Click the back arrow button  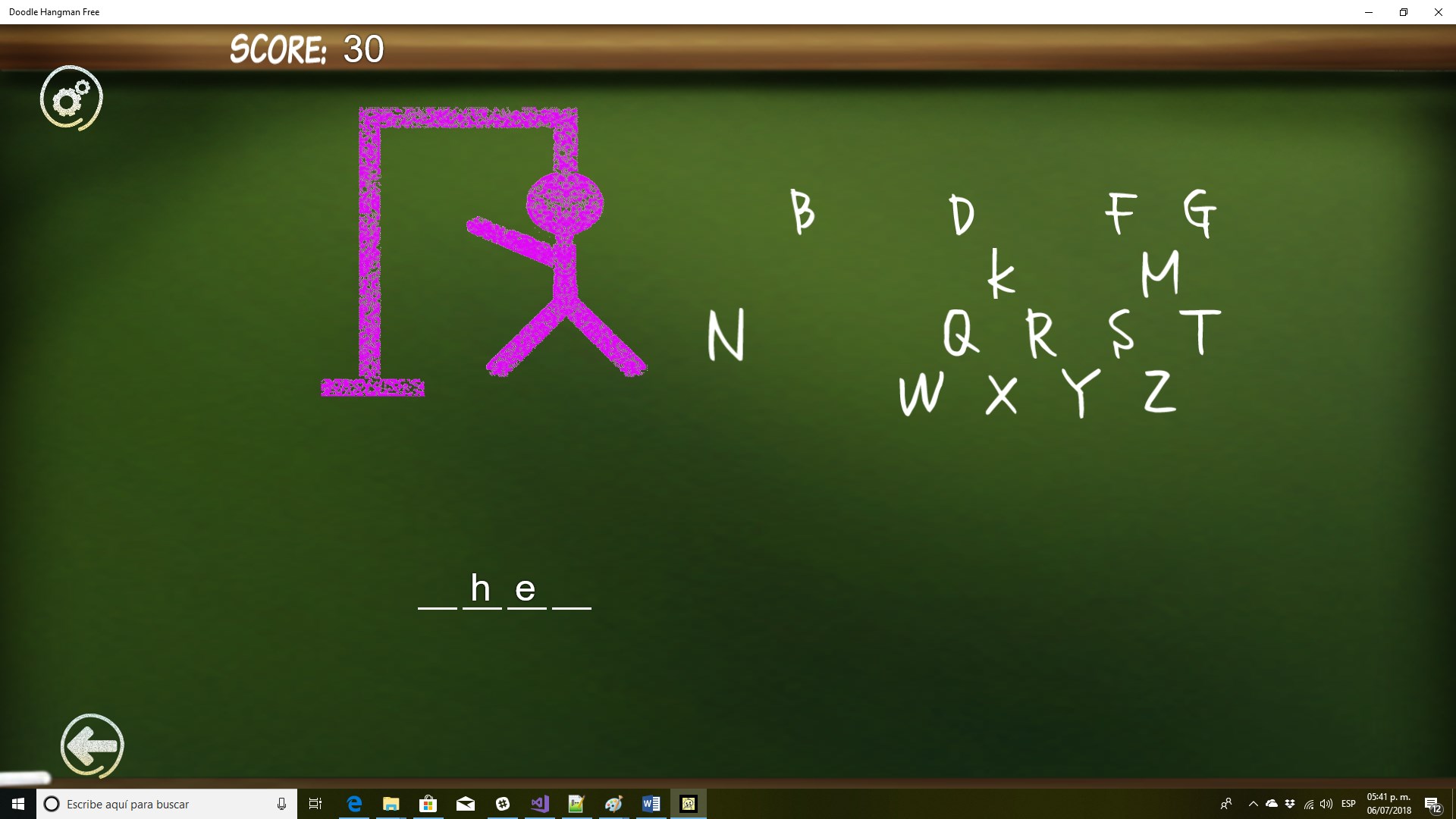tap(92, 746)
